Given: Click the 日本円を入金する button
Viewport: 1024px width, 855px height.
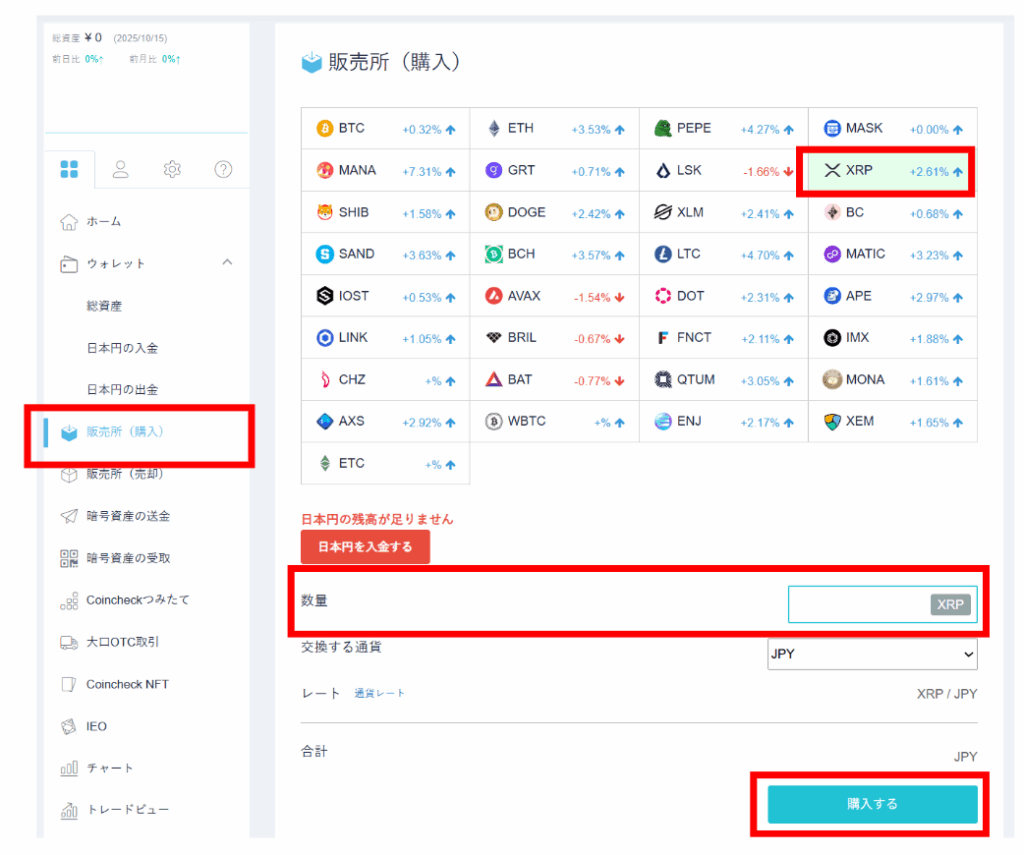Looking at the screenshot, I should (x=365, y=548).
